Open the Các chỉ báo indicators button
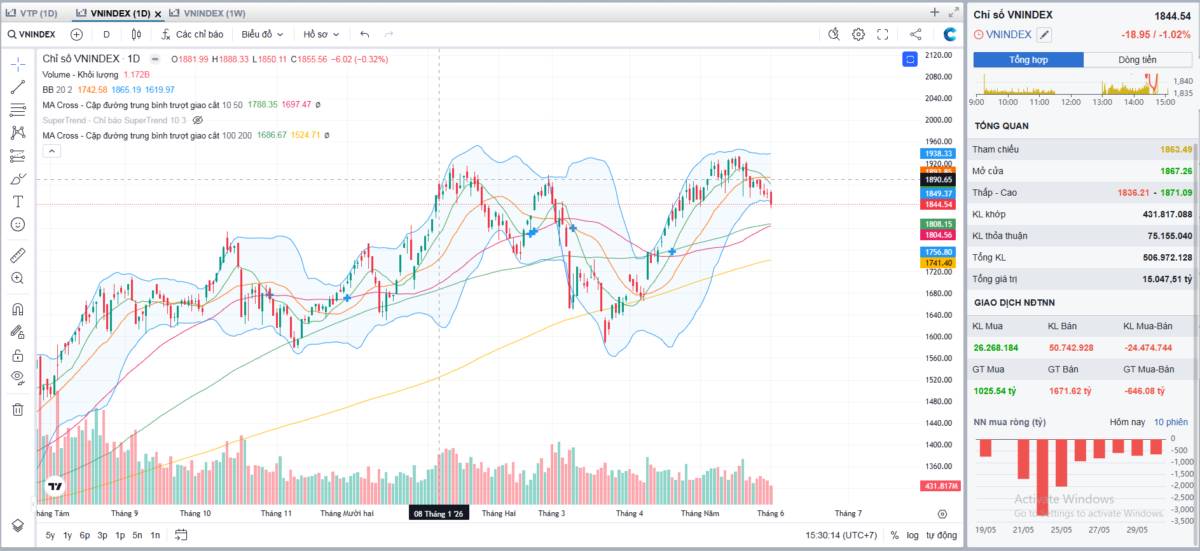 (190, 34)
